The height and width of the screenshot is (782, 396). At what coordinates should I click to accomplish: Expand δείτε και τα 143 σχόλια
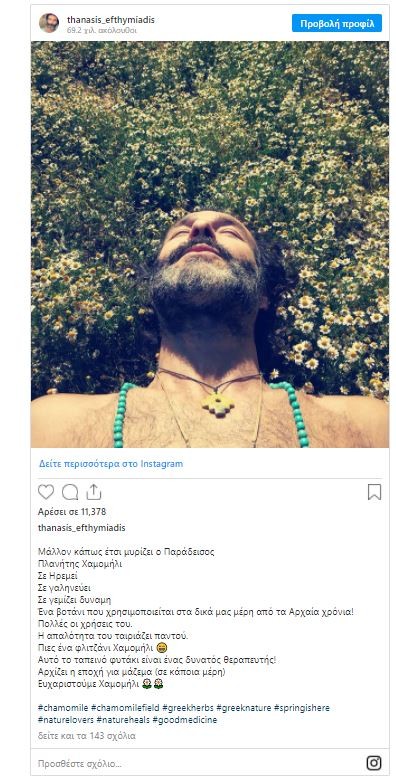87,736
